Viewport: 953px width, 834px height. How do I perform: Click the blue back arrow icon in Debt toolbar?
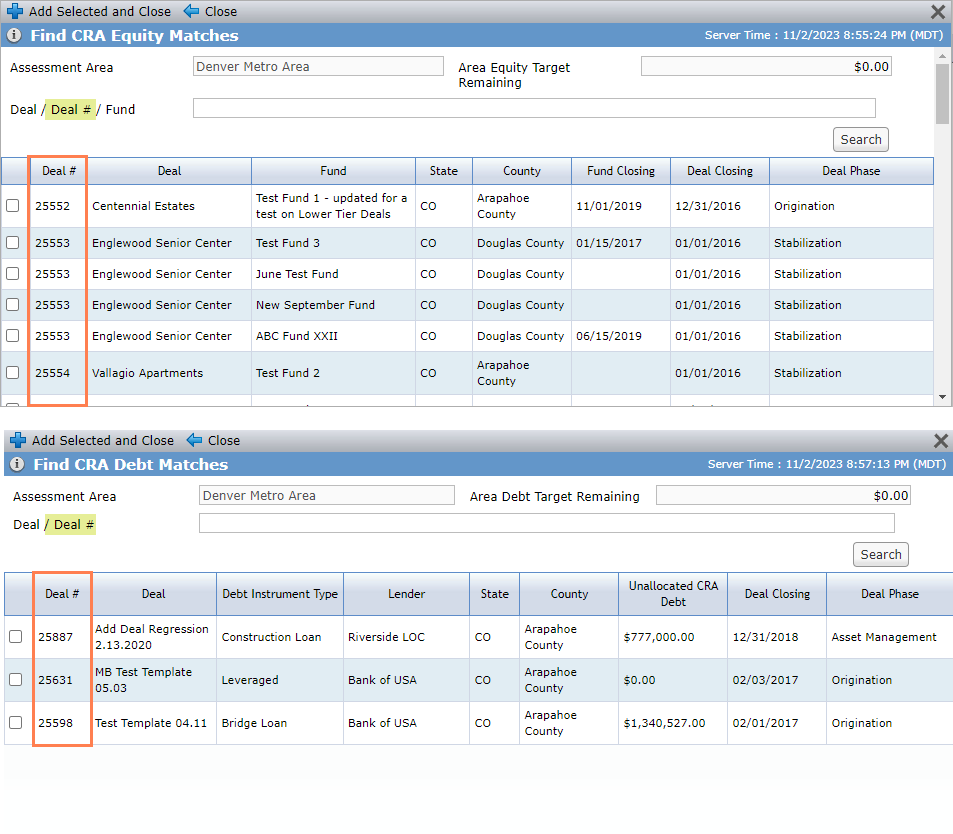(x=194, y=439)
